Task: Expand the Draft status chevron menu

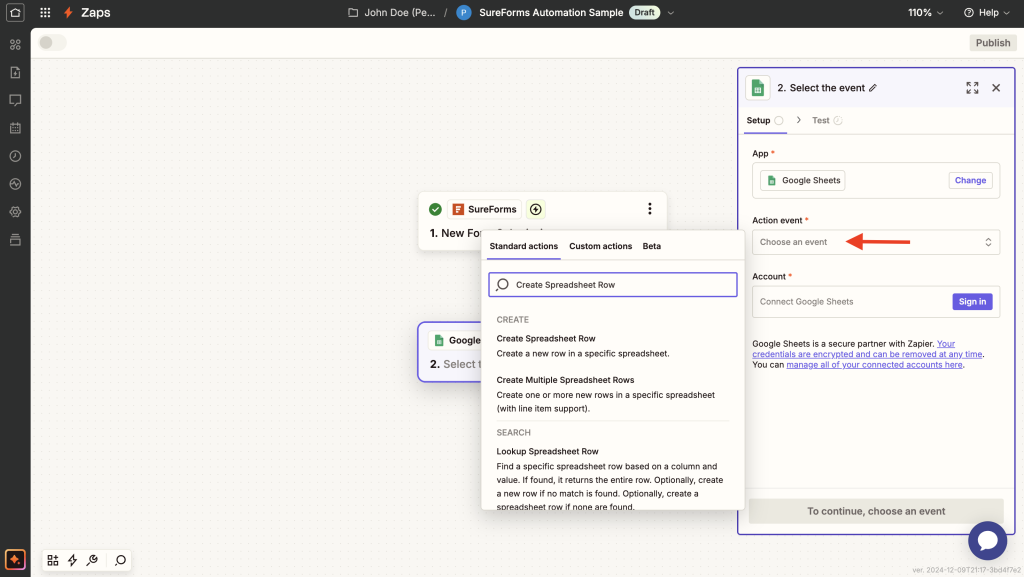Action: [x=671, y=13]
